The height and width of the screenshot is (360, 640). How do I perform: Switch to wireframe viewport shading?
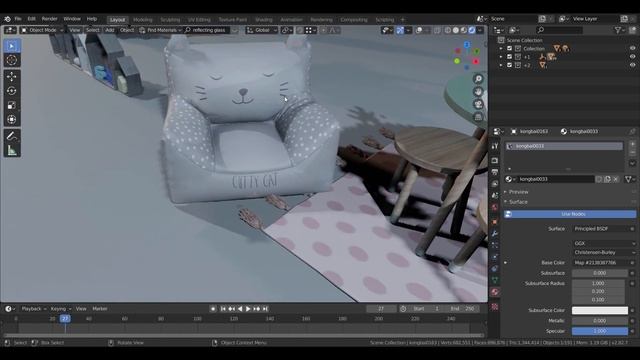[x=448, y=30]
